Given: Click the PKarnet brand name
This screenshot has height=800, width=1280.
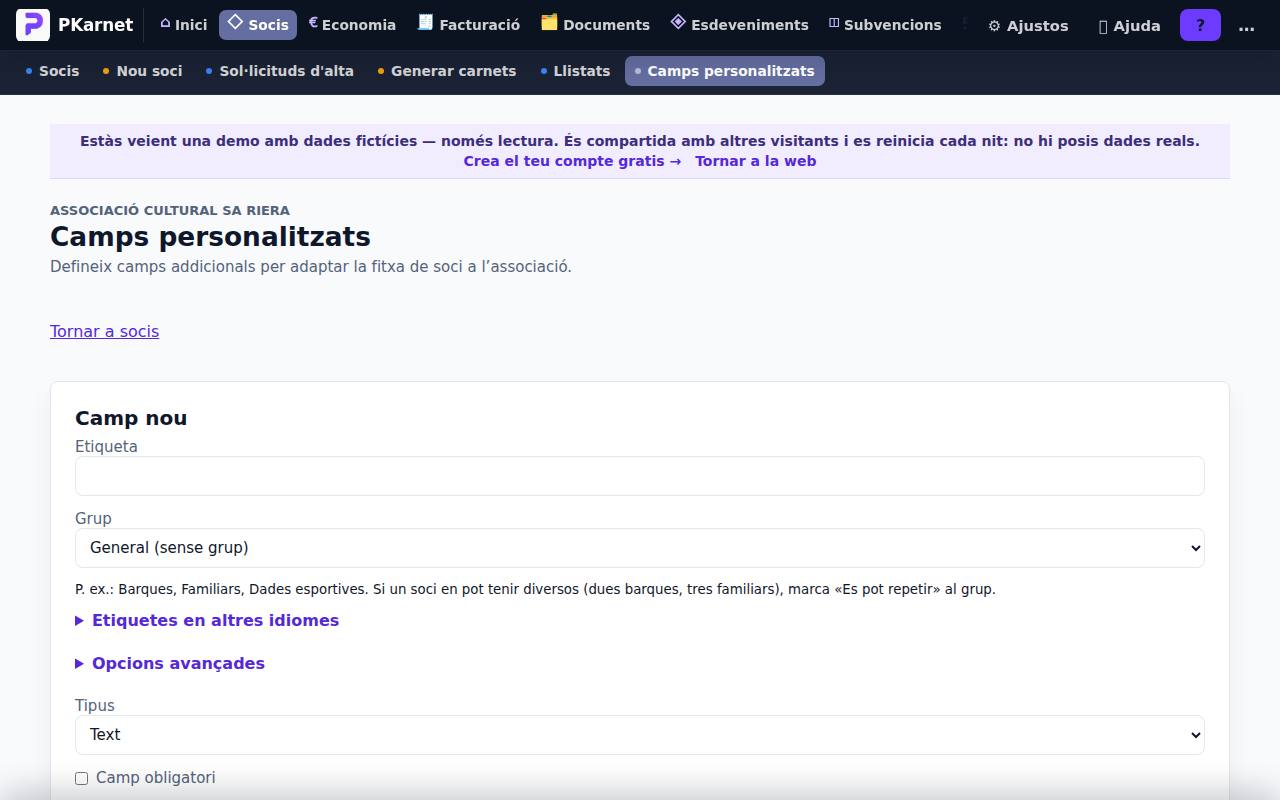Looking at the screenshot, I should pos(95,25).
